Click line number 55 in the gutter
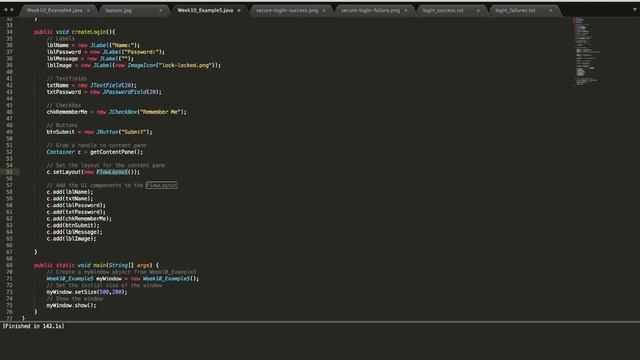The width and height of the screenshot is (640, 360). coord(9,172)
